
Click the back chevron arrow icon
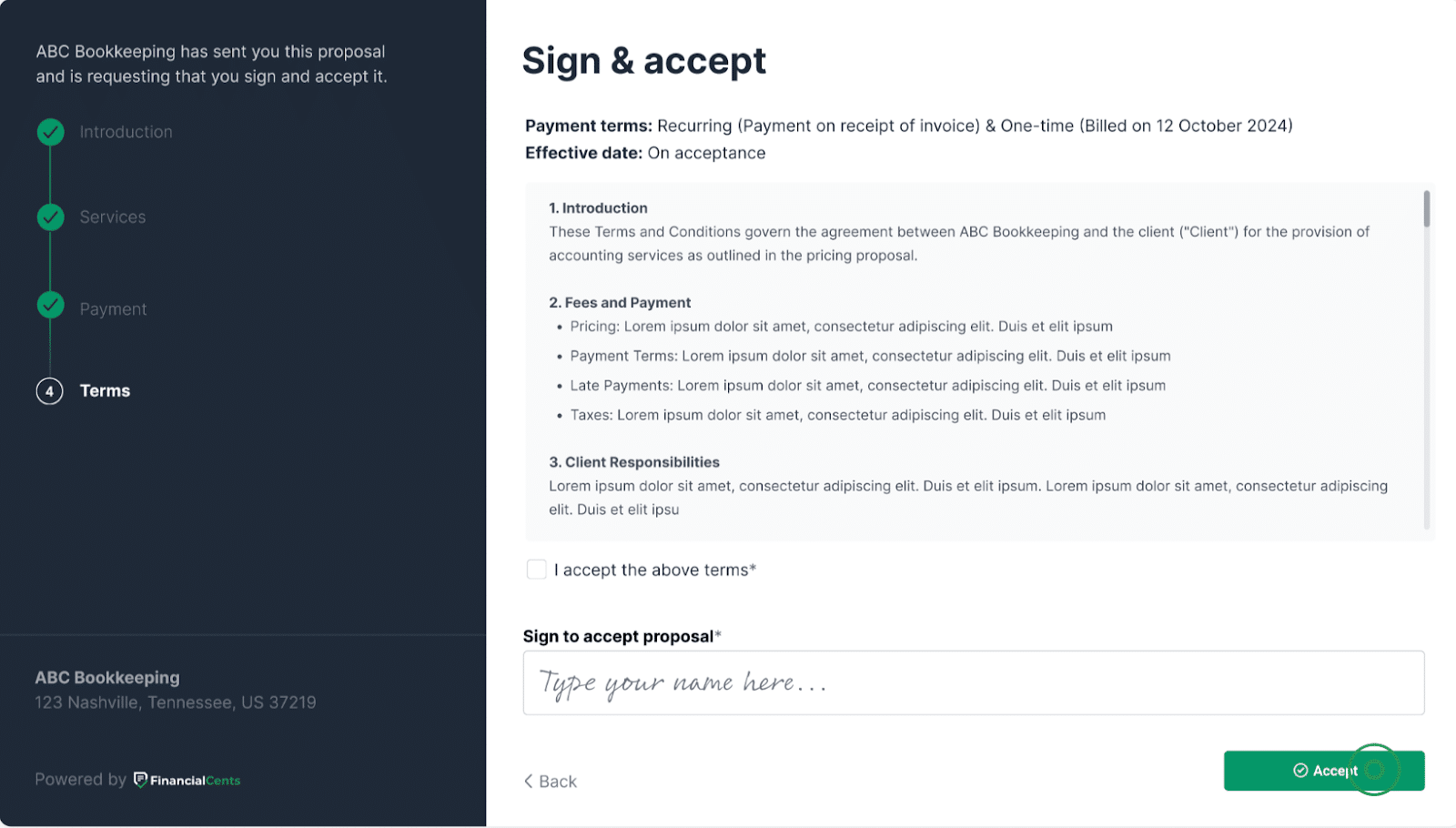tap(529, 782)
